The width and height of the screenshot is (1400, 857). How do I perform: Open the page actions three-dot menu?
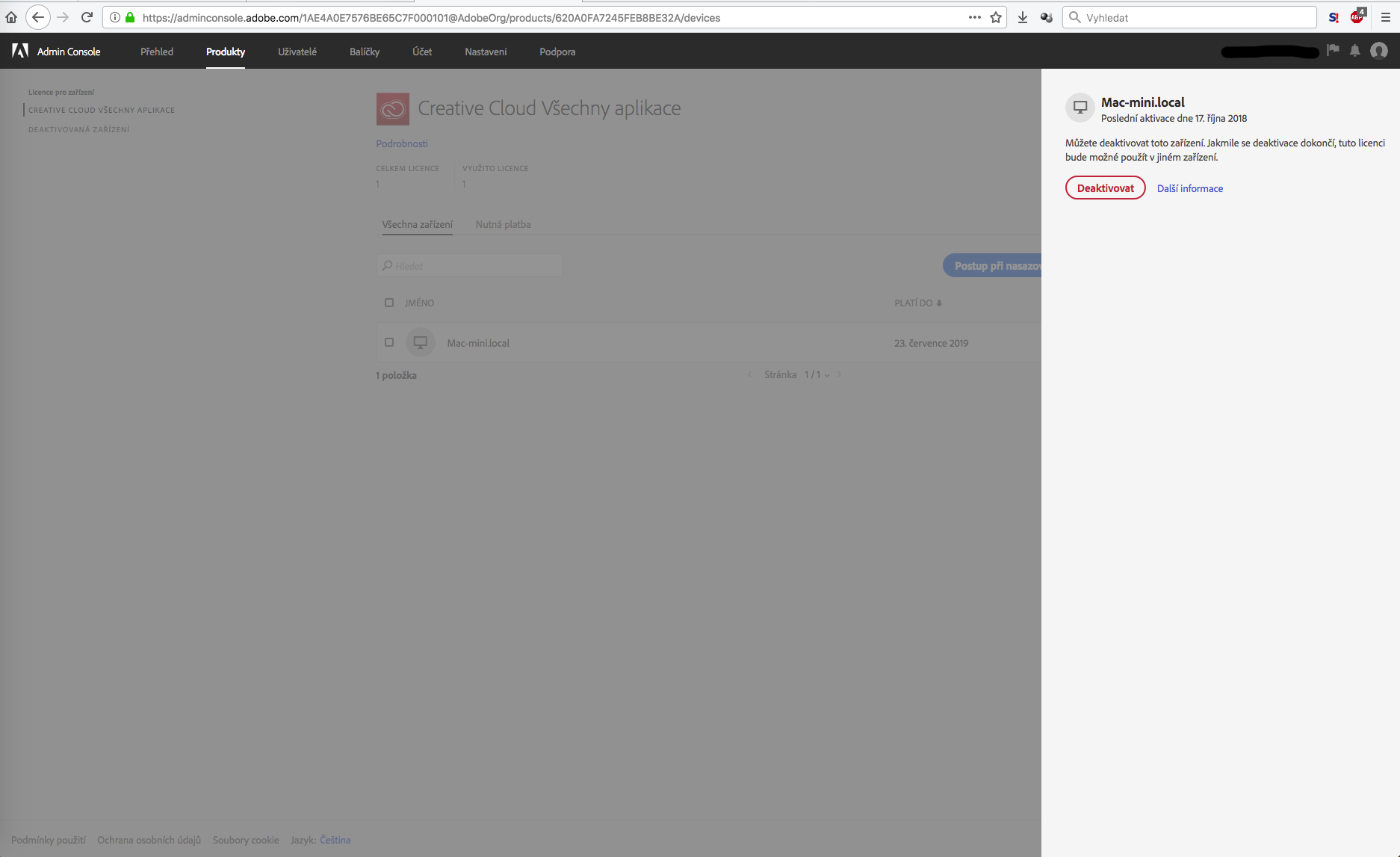974,17
